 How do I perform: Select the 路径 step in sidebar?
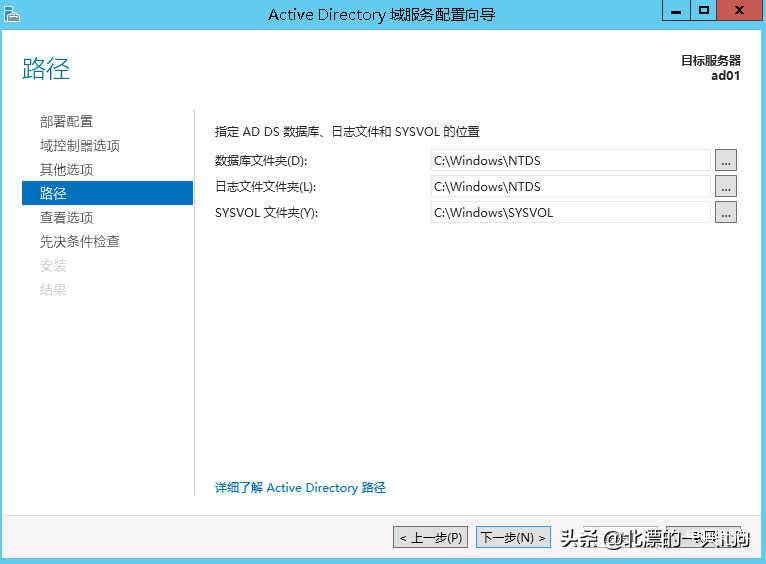[107, 193]
